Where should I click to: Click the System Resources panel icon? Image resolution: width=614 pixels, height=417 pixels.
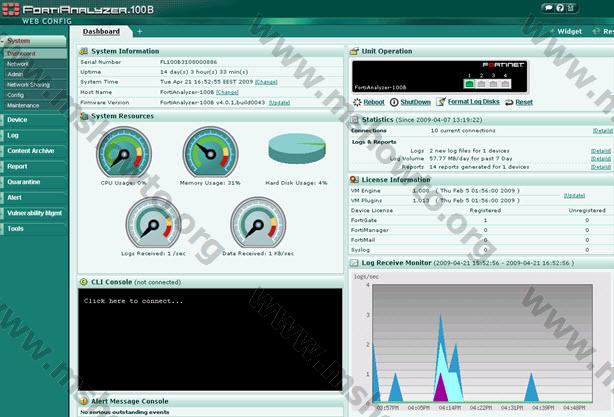(84, 116)
